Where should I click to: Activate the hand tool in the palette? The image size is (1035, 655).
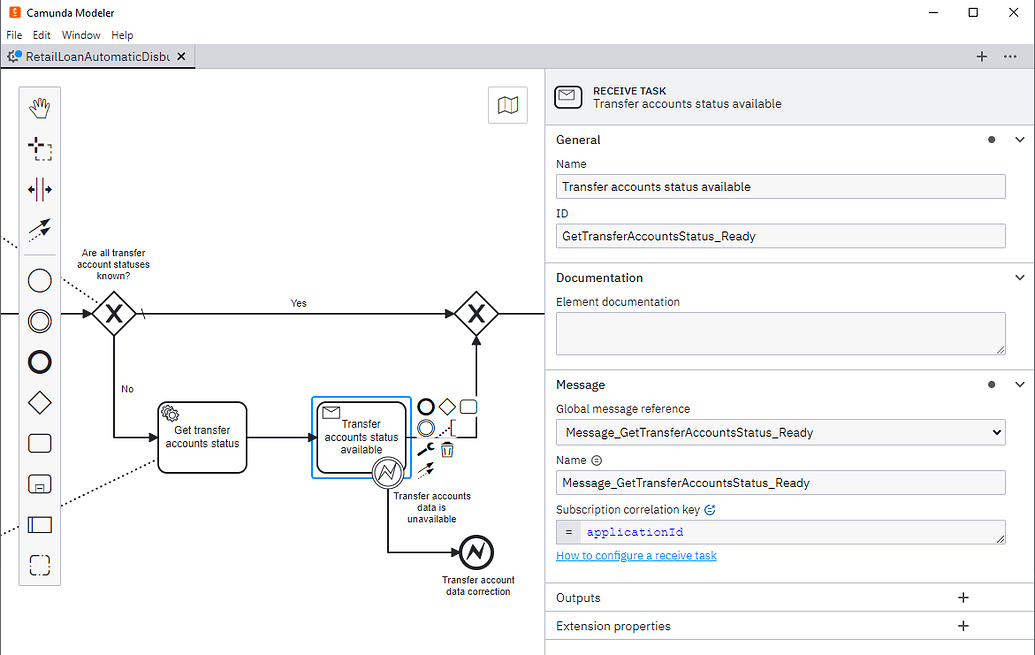click(x=39, y=106)
